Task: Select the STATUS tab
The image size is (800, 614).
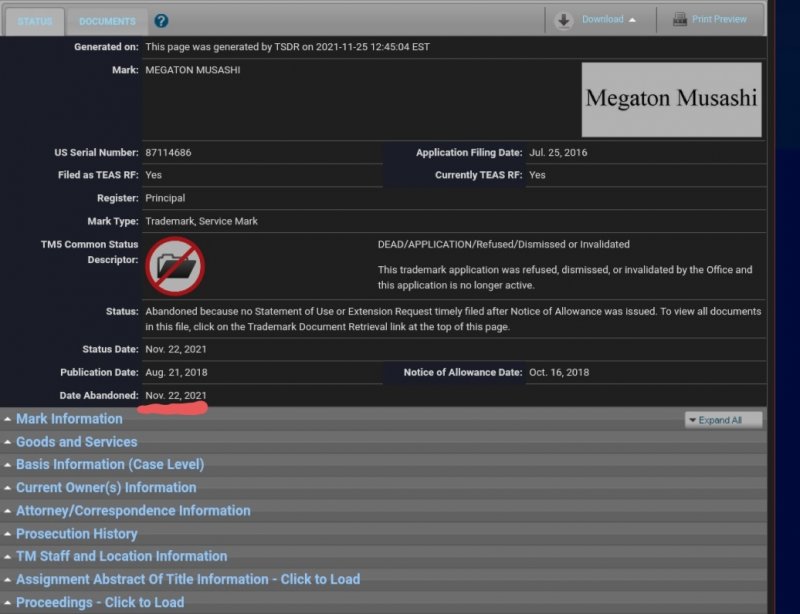Action: tap(37, 20)
